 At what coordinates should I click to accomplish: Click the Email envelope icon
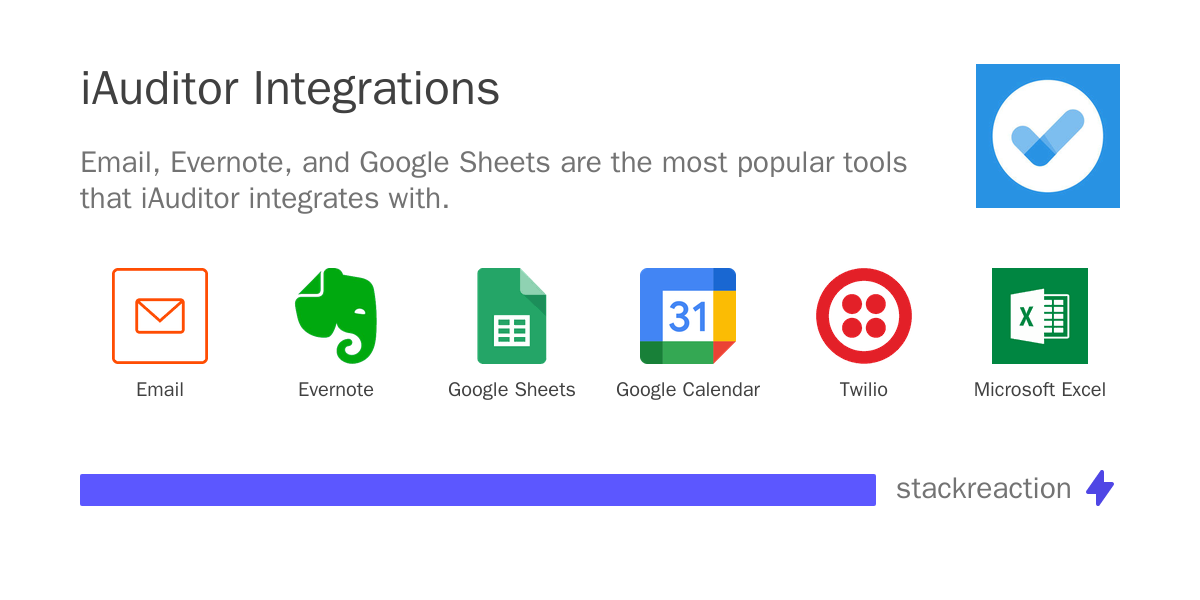160,316
